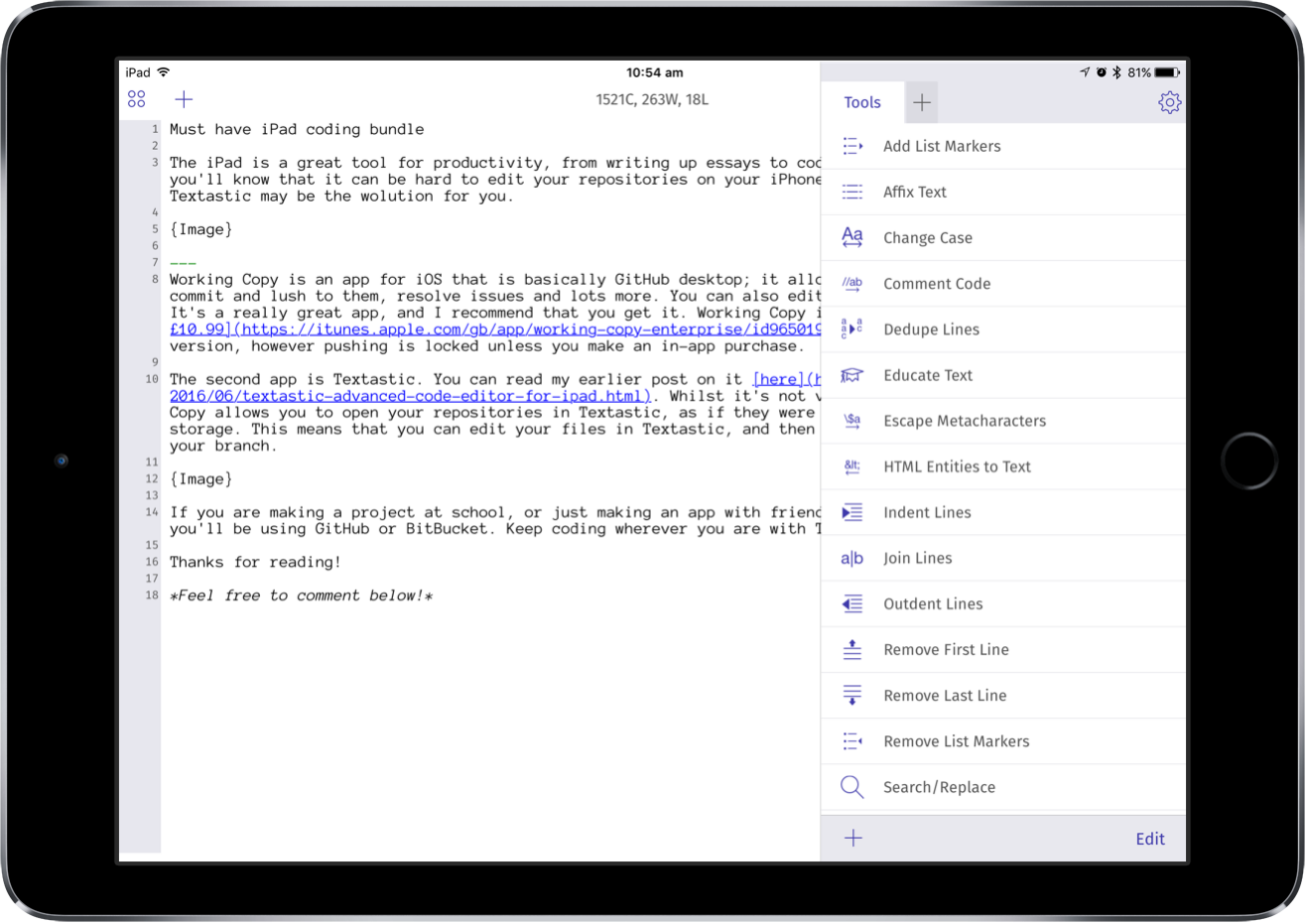Select Join Lines label
This screenshot has width=1307, height=924.
[918, 558]
